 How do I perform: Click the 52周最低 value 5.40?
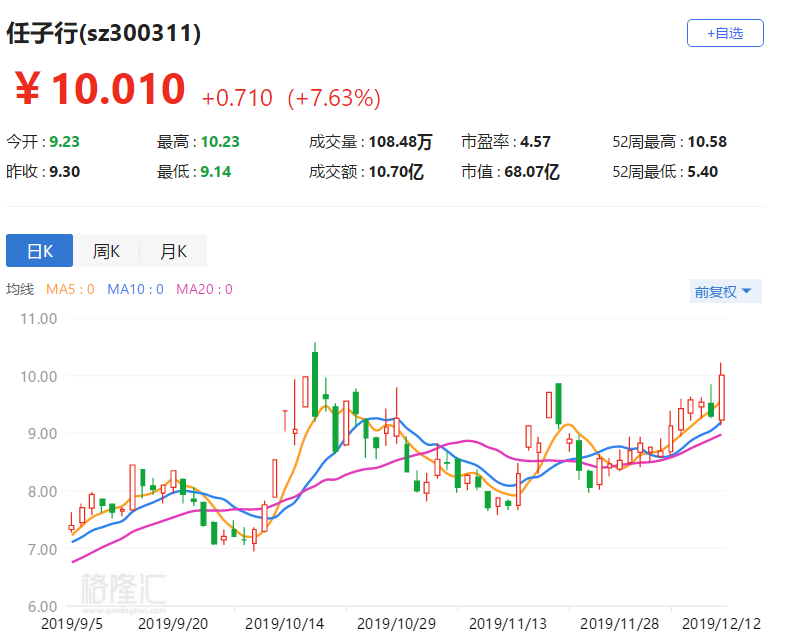coord(702,172)
